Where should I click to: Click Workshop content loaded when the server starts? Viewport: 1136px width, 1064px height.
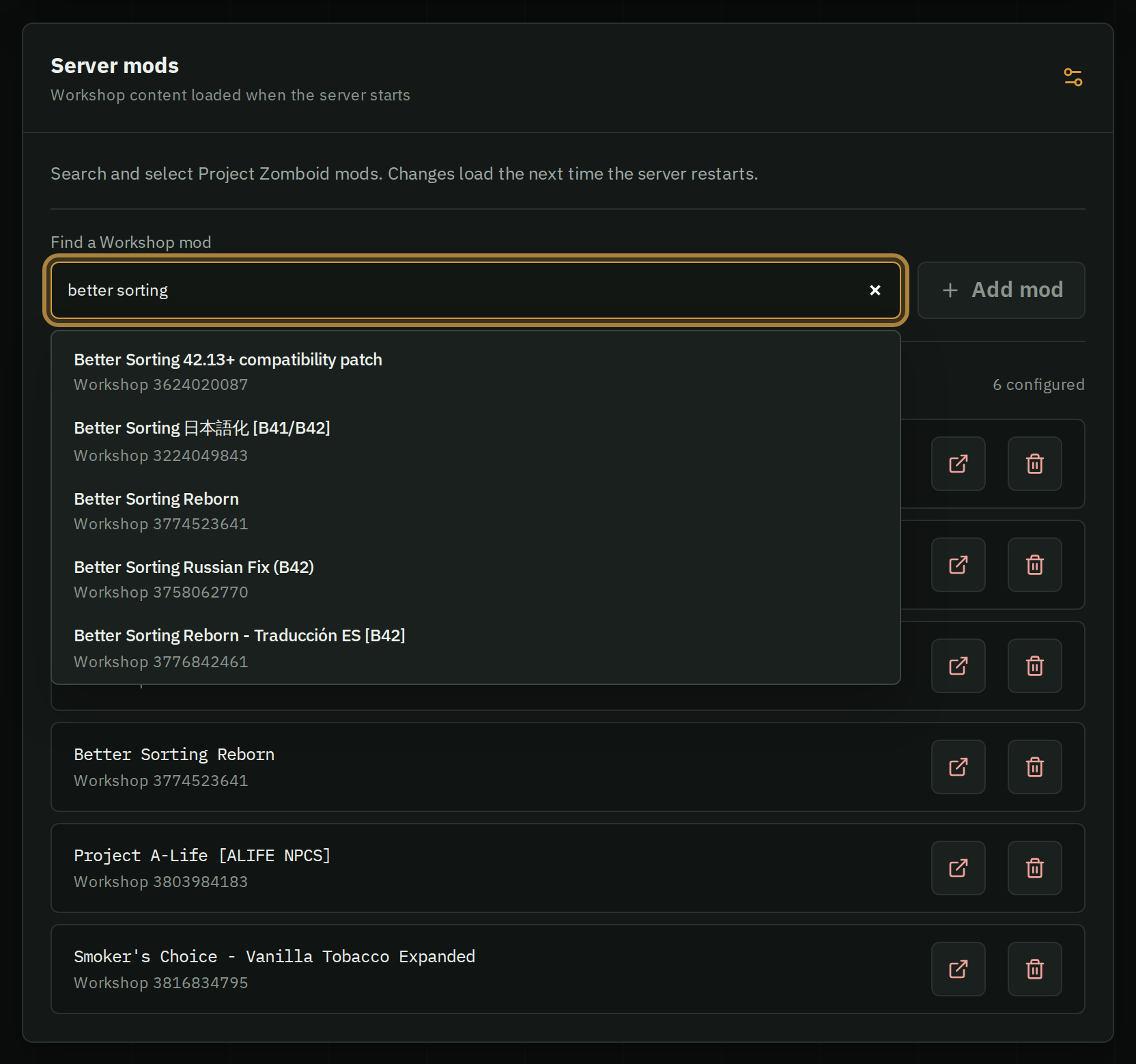point(230,95)
